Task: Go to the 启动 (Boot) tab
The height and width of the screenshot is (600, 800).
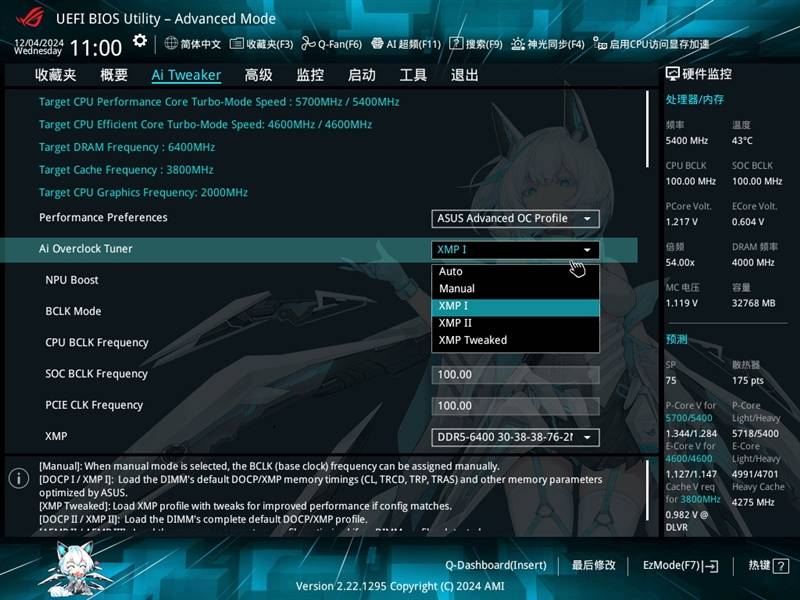Action: point(361,75)
